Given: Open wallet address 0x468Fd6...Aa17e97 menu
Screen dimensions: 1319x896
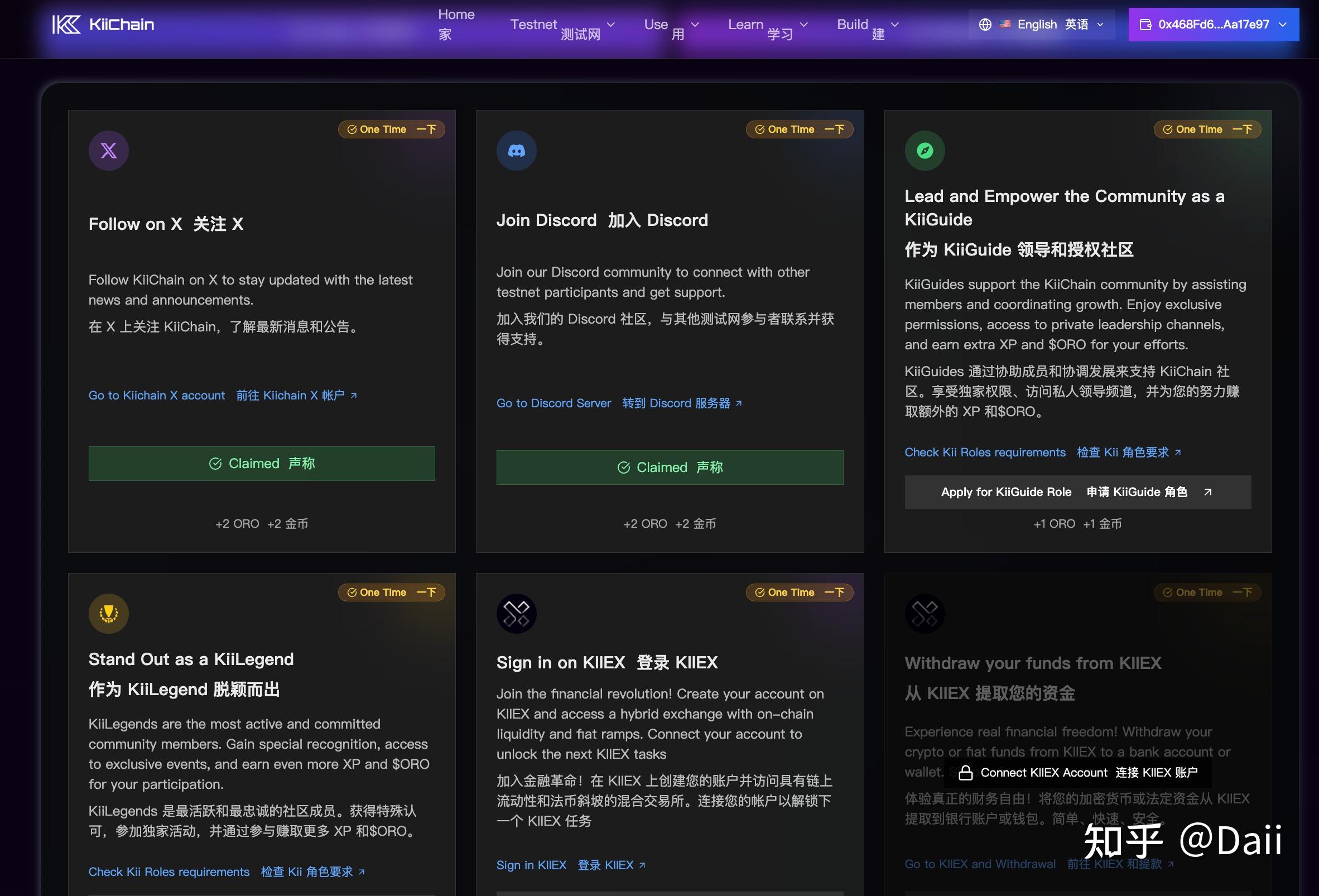Looking at the screenshot, I should point(1214,25).
